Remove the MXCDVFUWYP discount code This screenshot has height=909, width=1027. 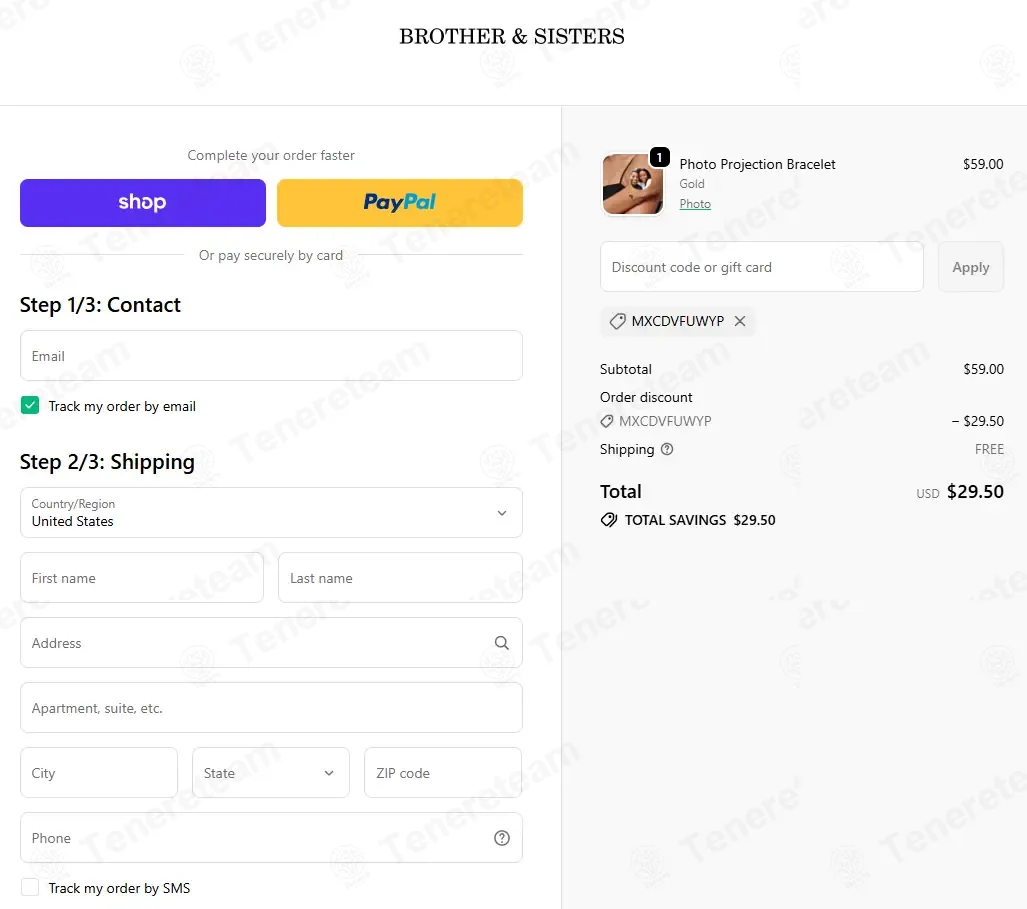739,321
